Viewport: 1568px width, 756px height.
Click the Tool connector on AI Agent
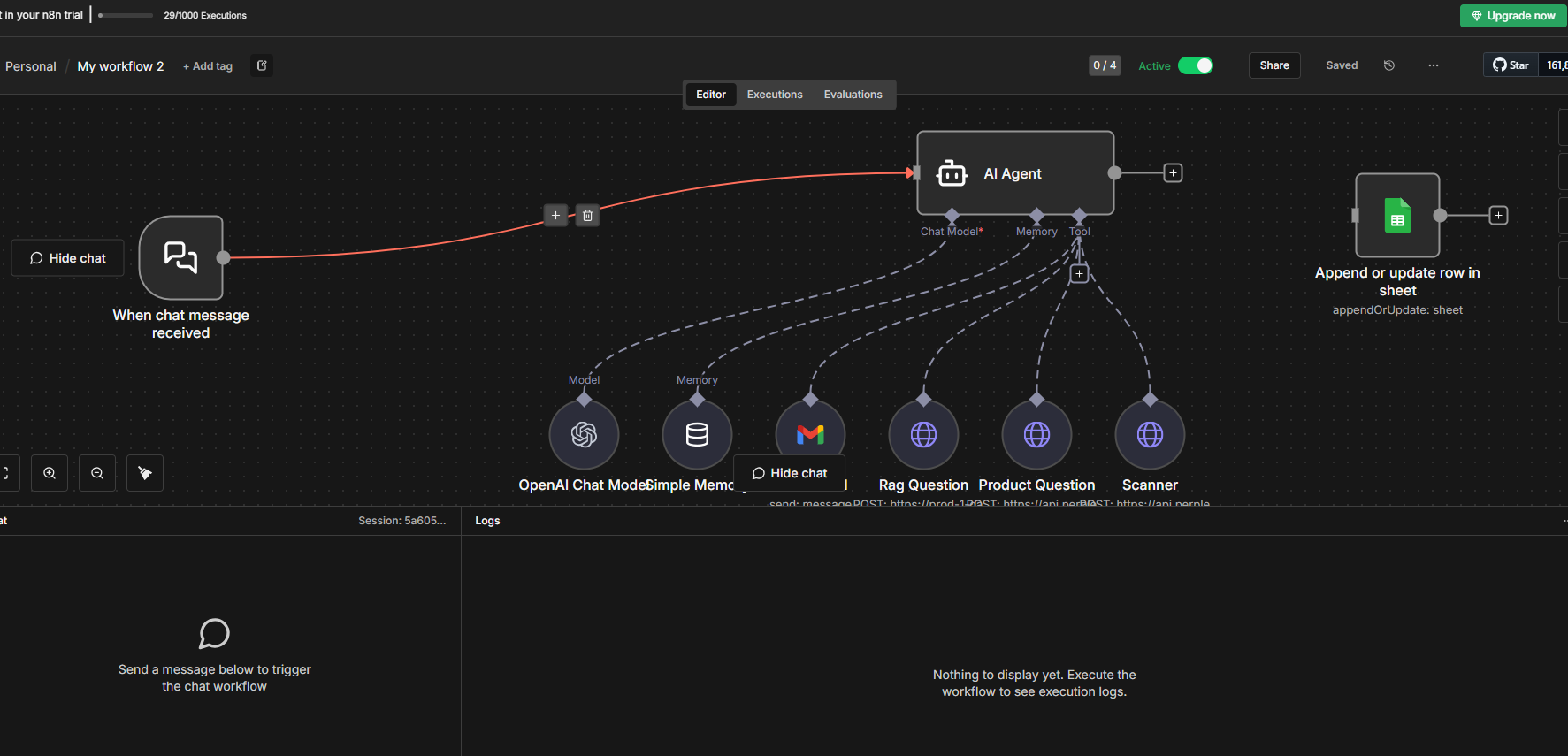[x=1079, y=216]
